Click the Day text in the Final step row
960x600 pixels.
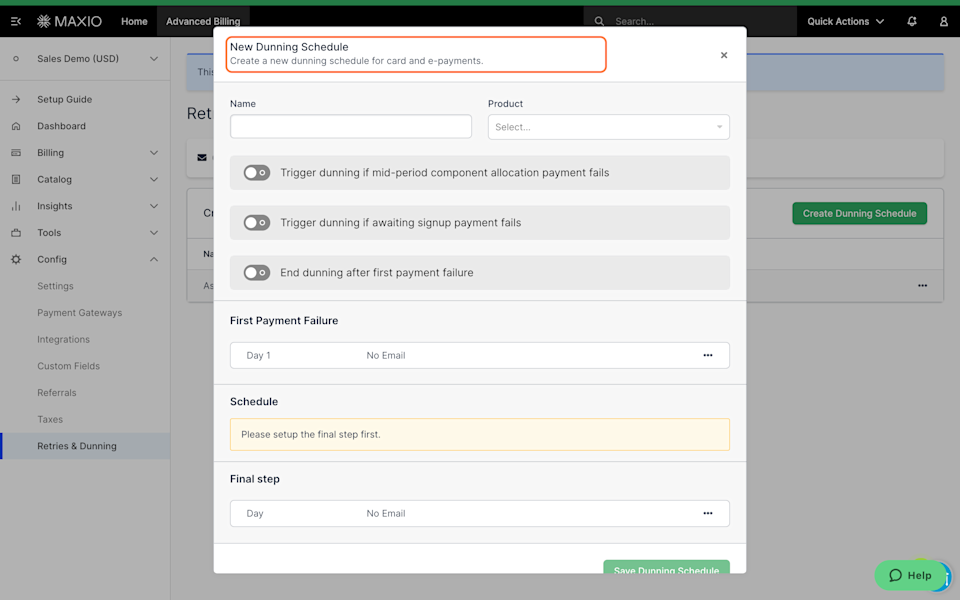(x=255, y=513)
